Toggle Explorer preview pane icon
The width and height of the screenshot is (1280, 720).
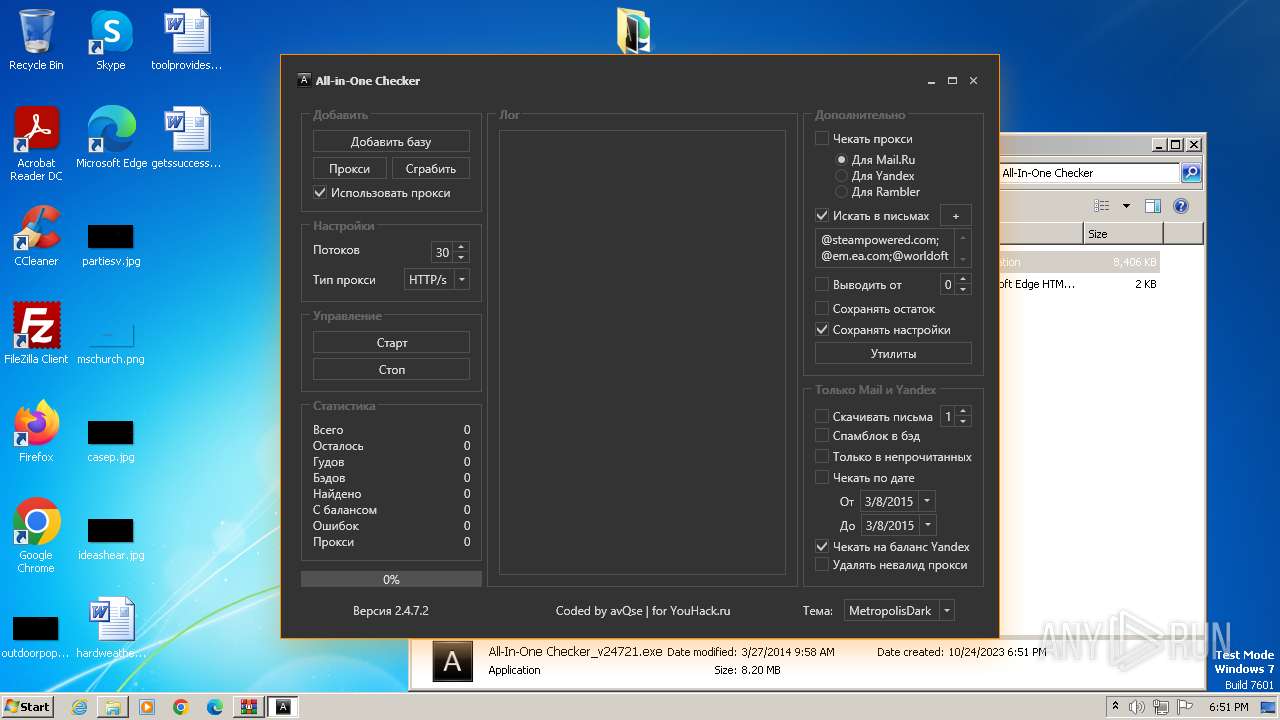[x=1152, y=206]
